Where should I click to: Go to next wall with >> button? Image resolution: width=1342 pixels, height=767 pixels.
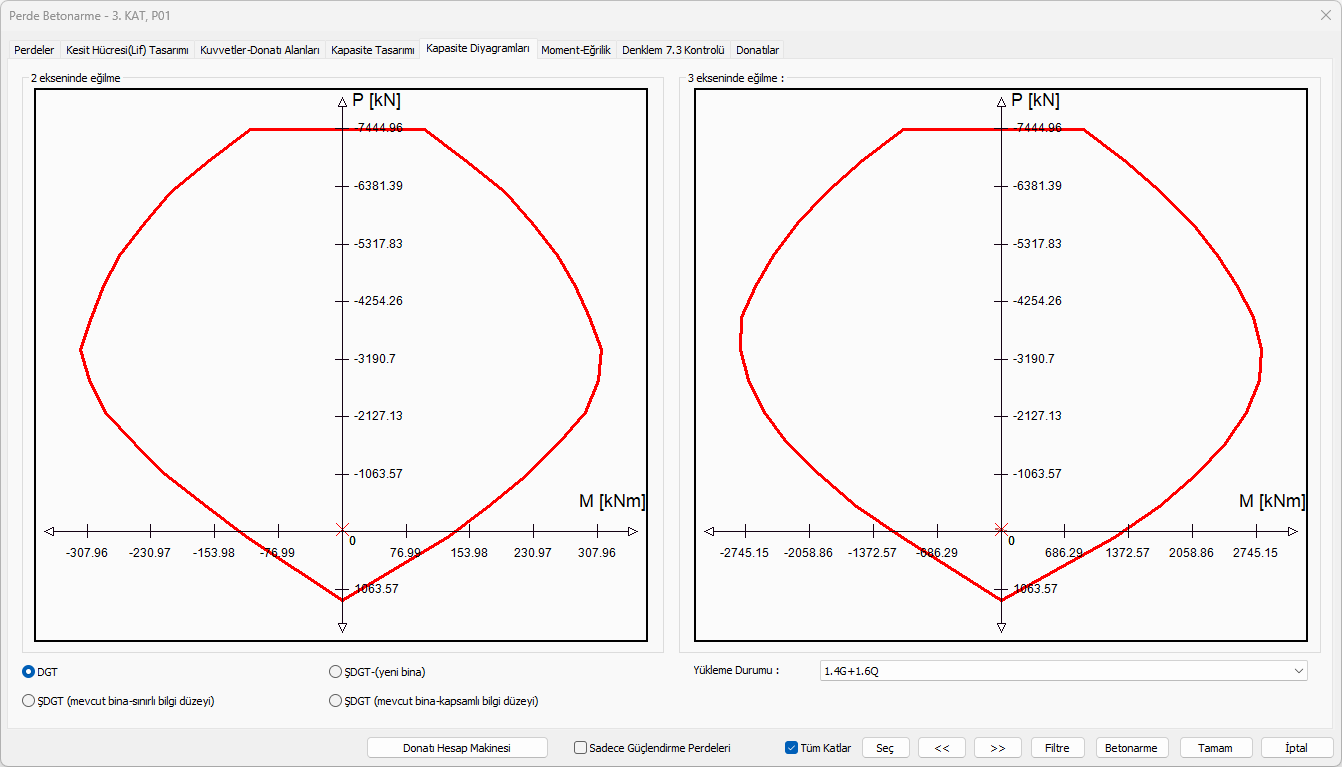[997, 748]
